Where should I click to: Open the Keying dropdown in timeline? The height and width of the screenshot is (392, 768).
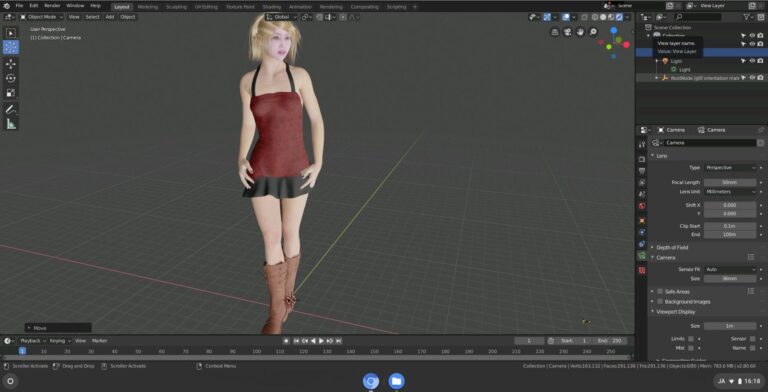(x=60, y=341)
